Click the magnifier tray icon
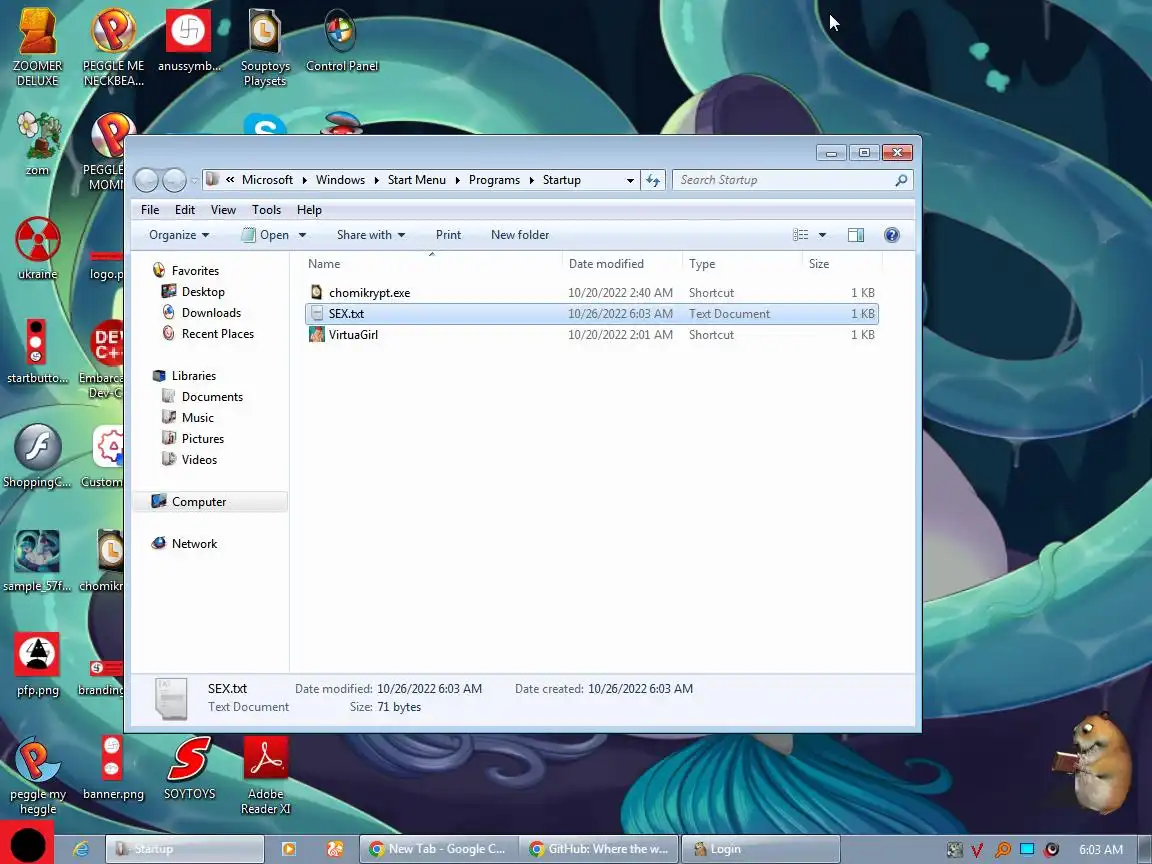 (x=1002, y=849)
